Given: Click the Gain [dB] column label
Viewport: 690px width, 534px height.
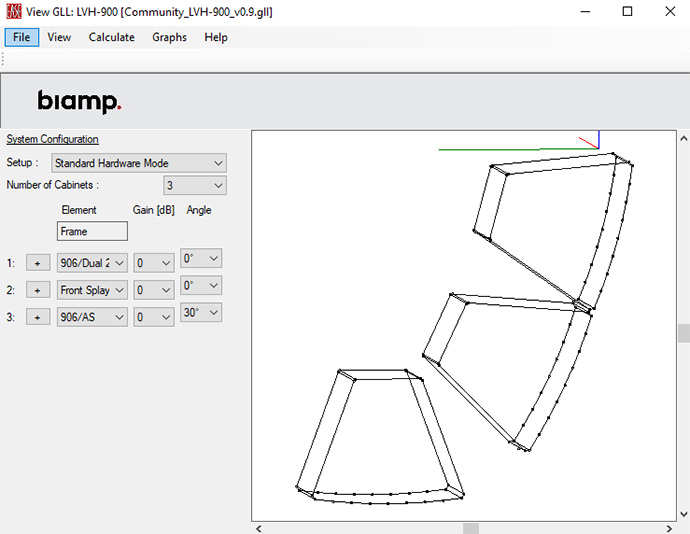Looking at the screenshot, I should click(x=154, y=210).
